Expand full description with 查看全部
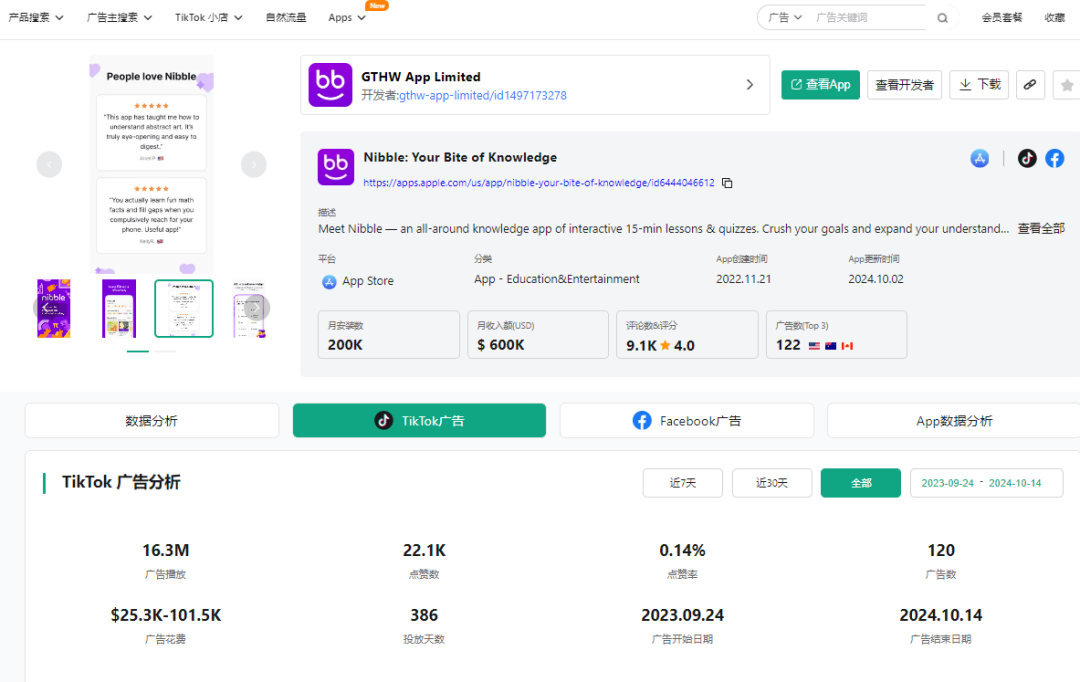1080x682 pixels. 1041,229
